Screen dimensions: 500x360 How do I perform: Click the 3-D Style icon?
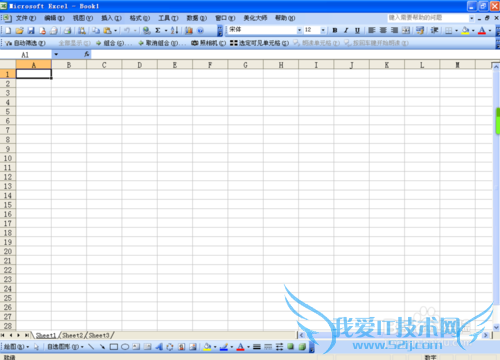[302, 347]
